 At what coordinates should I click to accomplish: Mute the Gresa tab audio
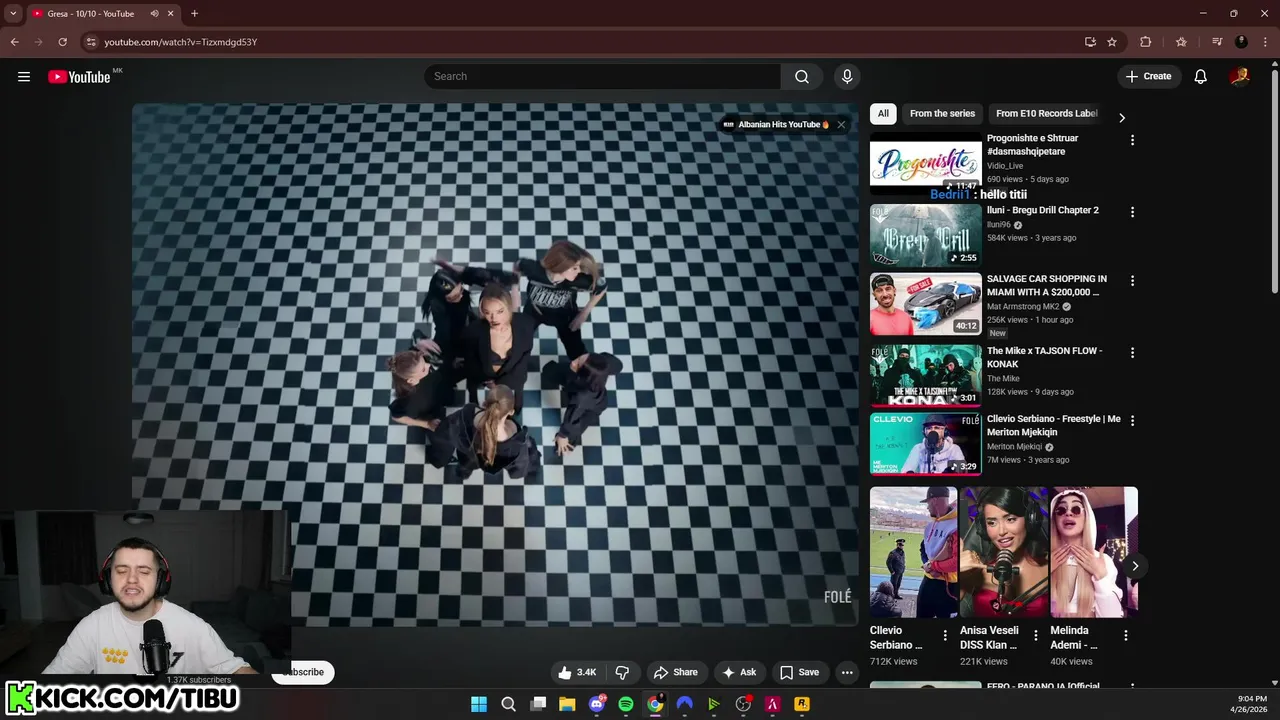click(154, 14)
